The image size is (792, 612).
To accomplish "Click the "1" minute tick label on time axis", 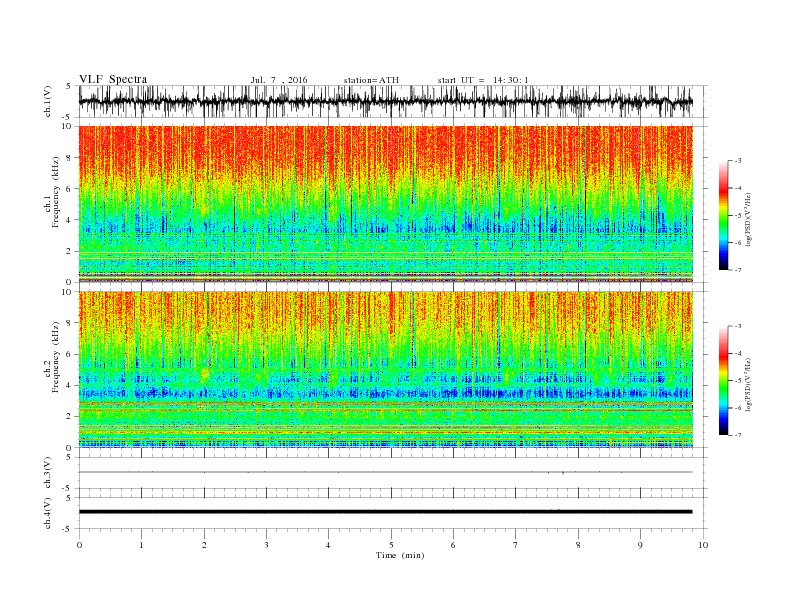I will point(141,545).
